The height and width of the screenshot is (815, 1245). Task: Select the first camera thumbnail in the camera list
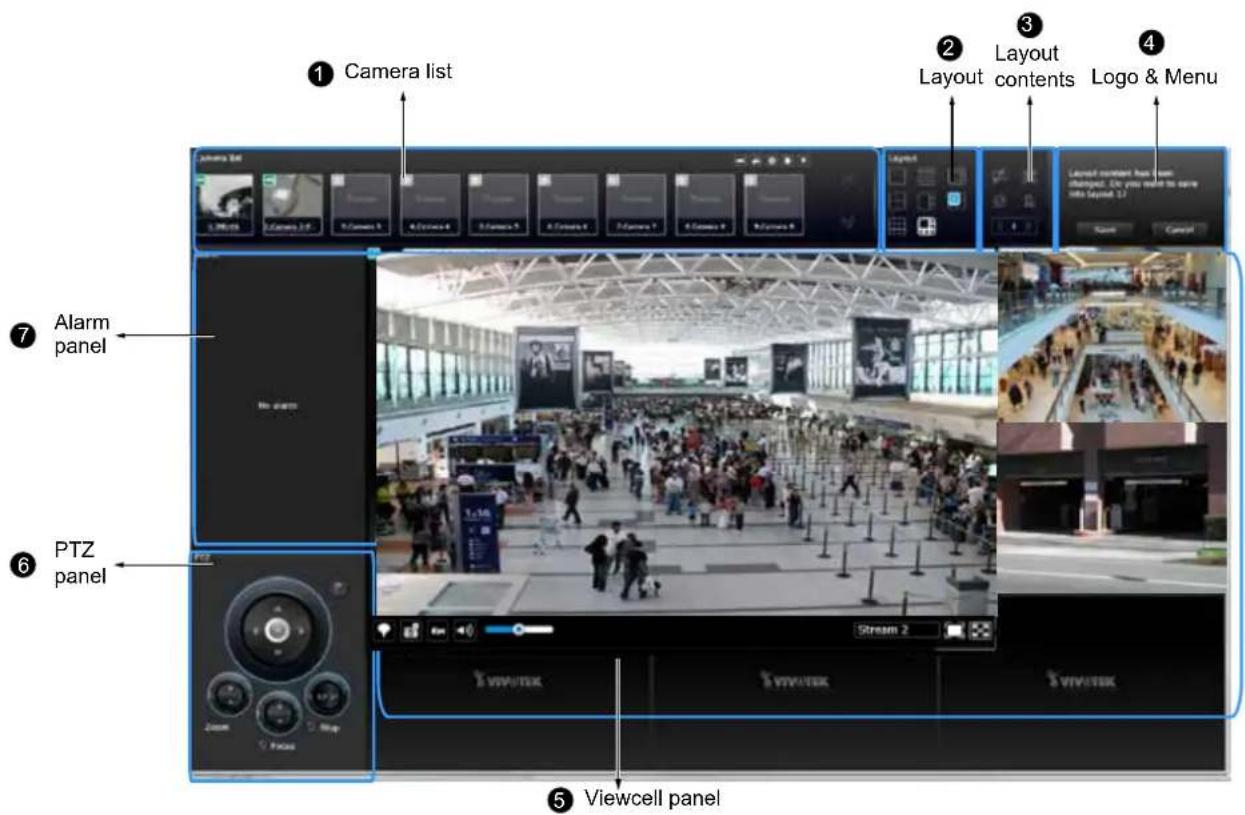(x=223, y=203)
